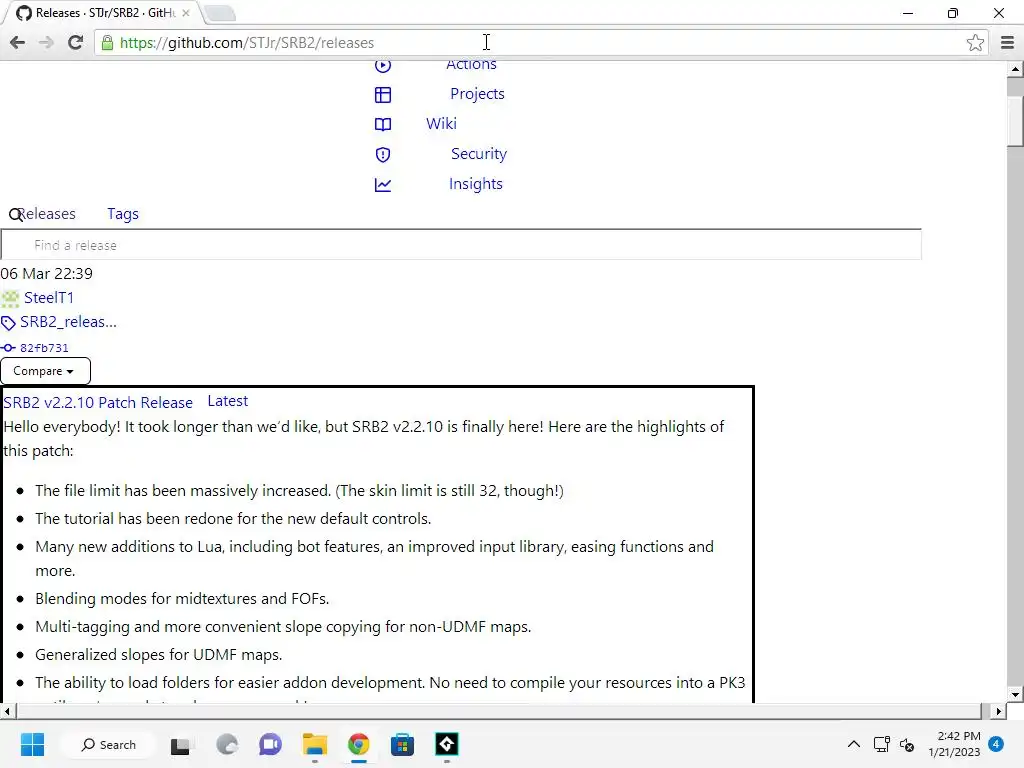This screenshot has width=1024, height=768.
Task: Click the tag icon beside SRB2_releas...
Action: (x=8, y=323)
